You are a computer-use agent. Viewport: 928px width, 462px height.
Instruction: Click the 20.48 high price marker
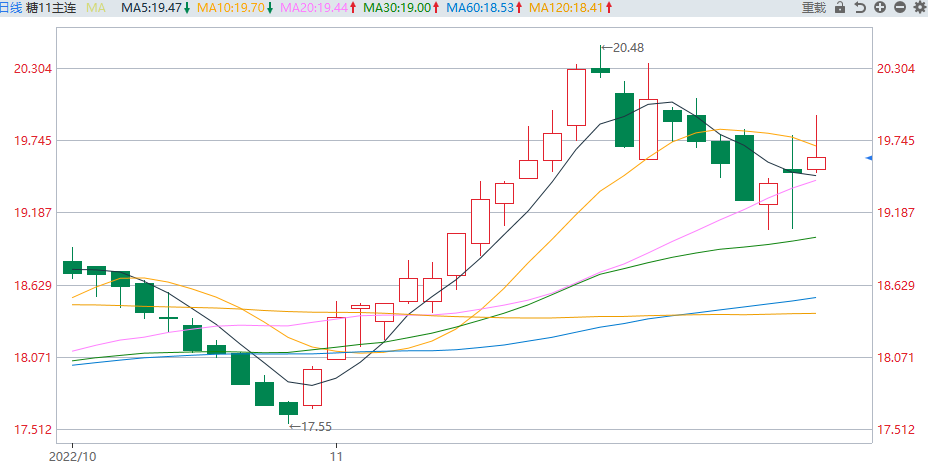tap(627, 47)
